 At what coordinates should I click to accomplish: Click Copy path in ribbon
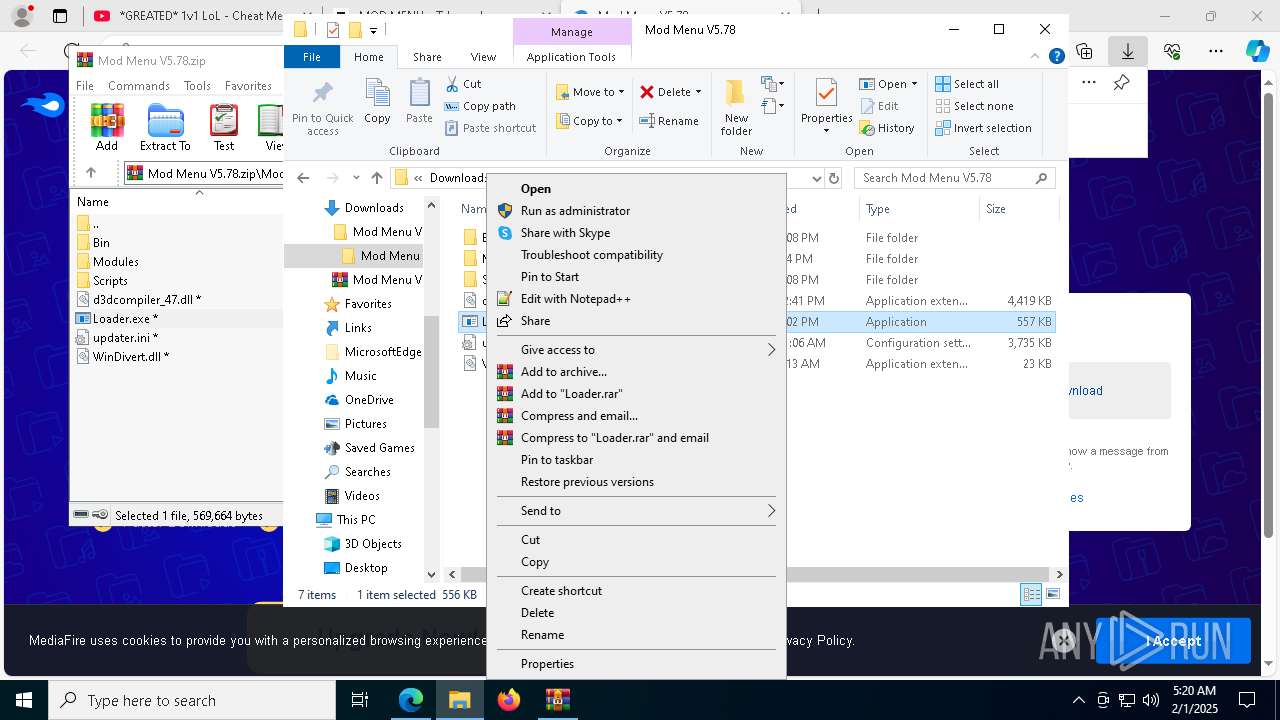(480, 106)
